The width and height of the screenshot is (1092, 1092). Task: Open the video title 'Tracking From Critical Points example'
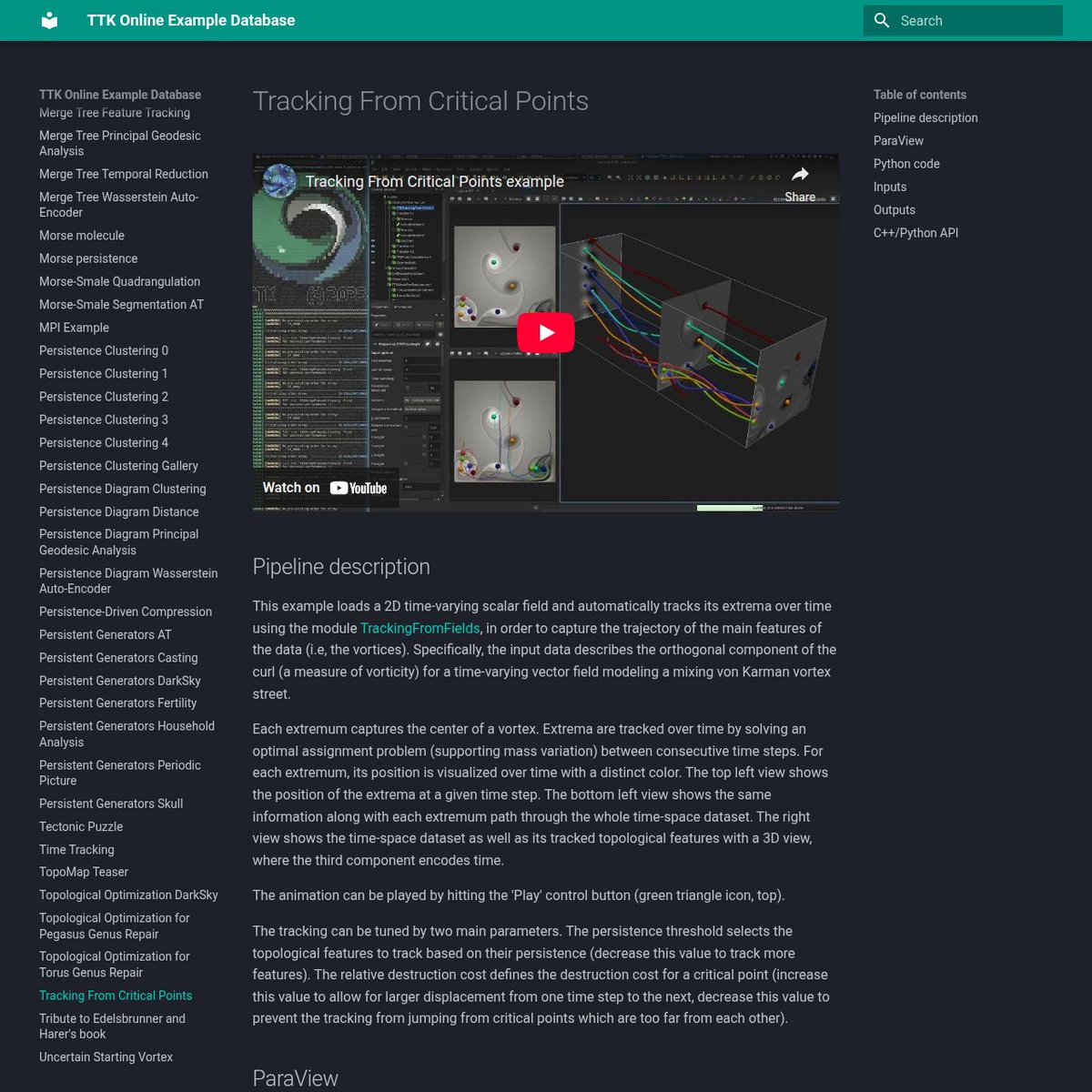[x=434, y=181]
